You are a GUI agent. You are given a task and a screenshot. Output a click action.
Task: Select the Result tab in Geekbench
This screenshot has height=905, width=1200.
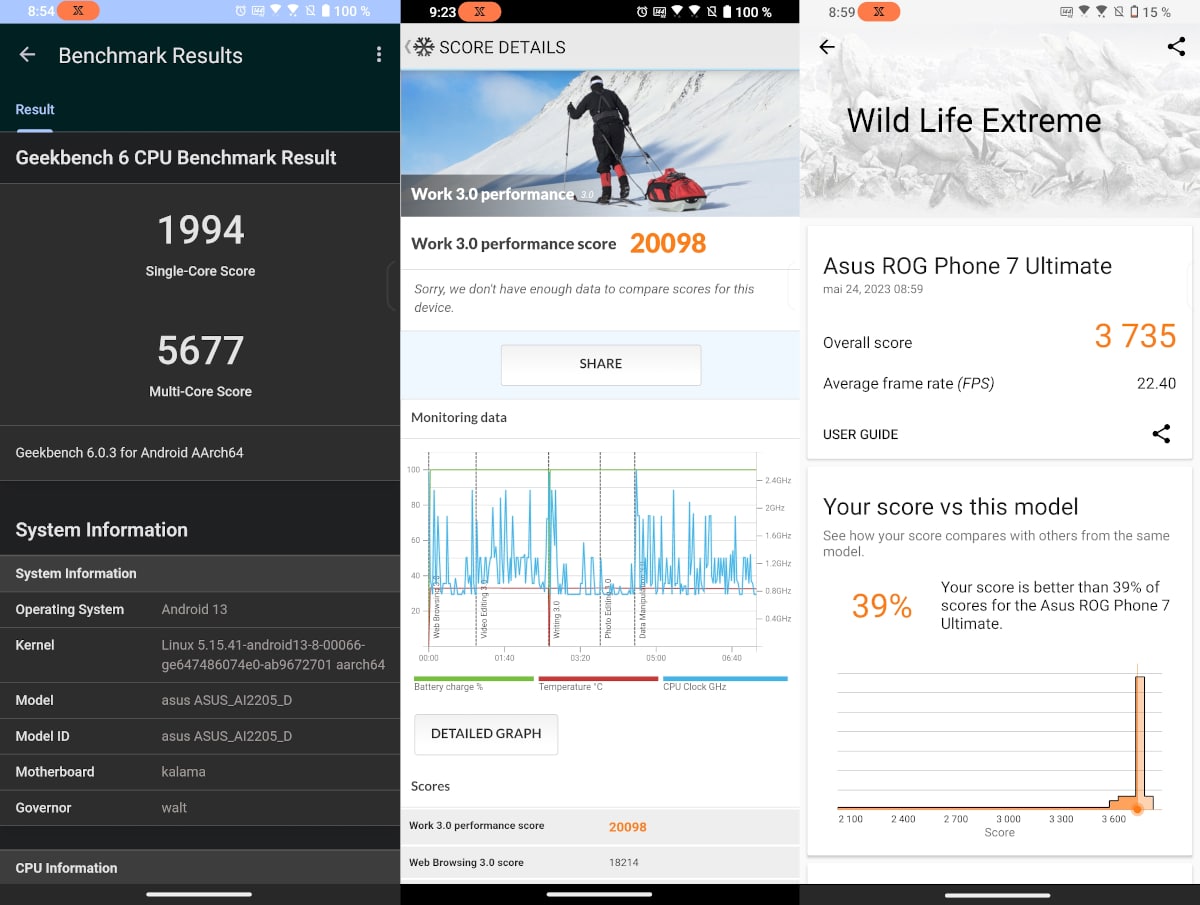pos(35,109)
